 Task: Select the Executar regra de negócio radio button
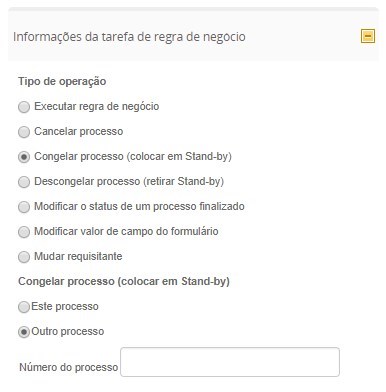(x=24, y=107)
